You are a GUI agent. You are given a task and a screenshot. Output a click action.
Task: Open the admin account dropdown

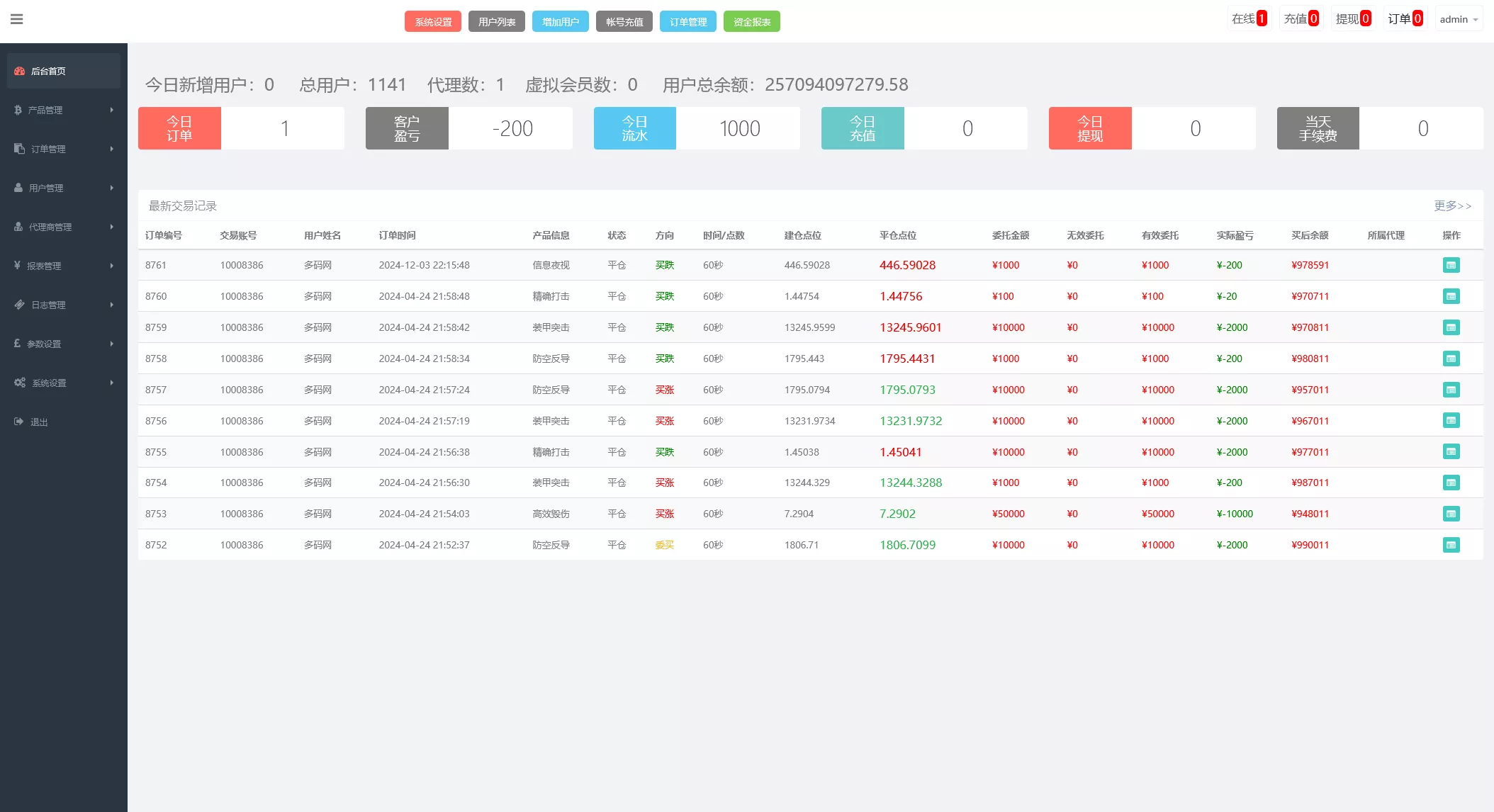coord(1459,19)
